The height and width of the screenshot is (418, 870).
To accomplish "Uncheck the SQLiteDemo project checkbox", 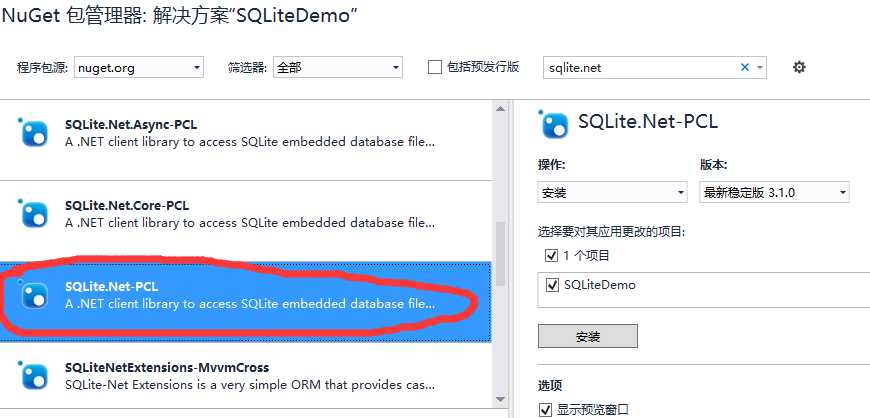I will 553,285.
